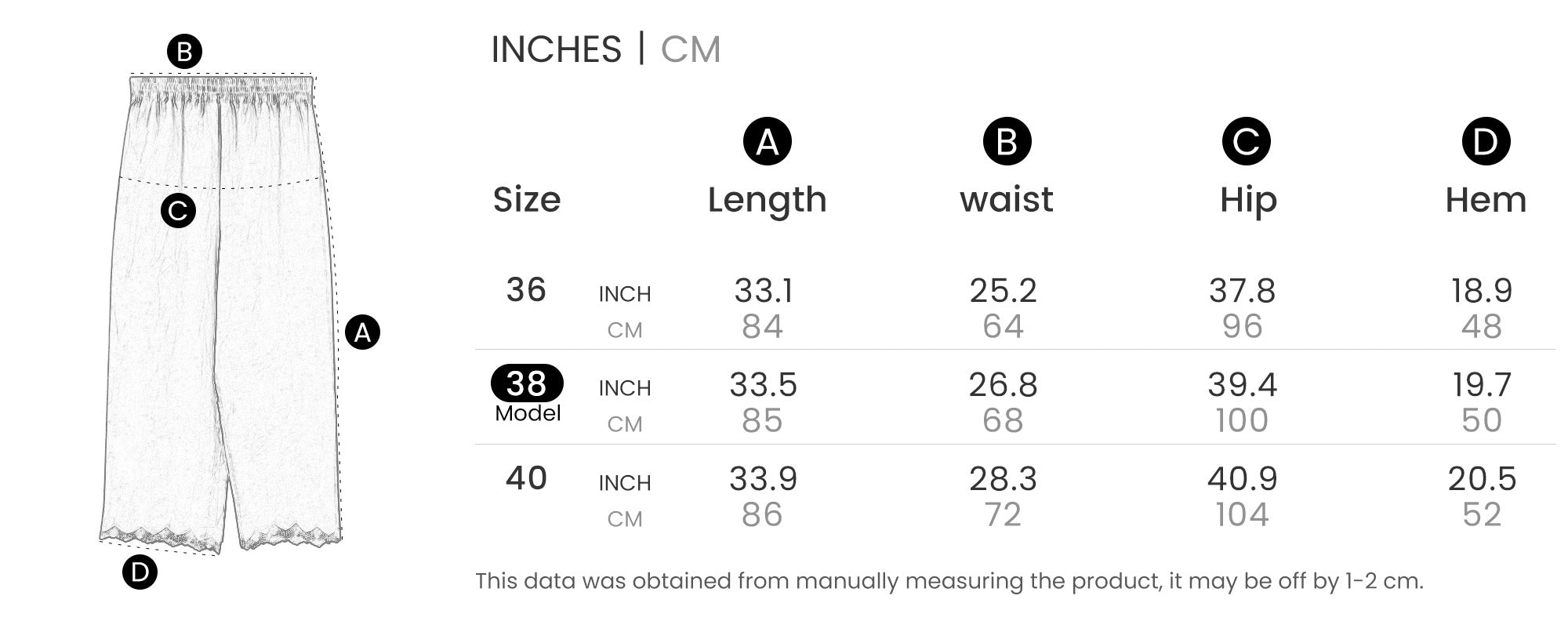Viewport: 1568px width, 632px height.
Task: Click the C circle above Hip column
Action: (1246, 142)
